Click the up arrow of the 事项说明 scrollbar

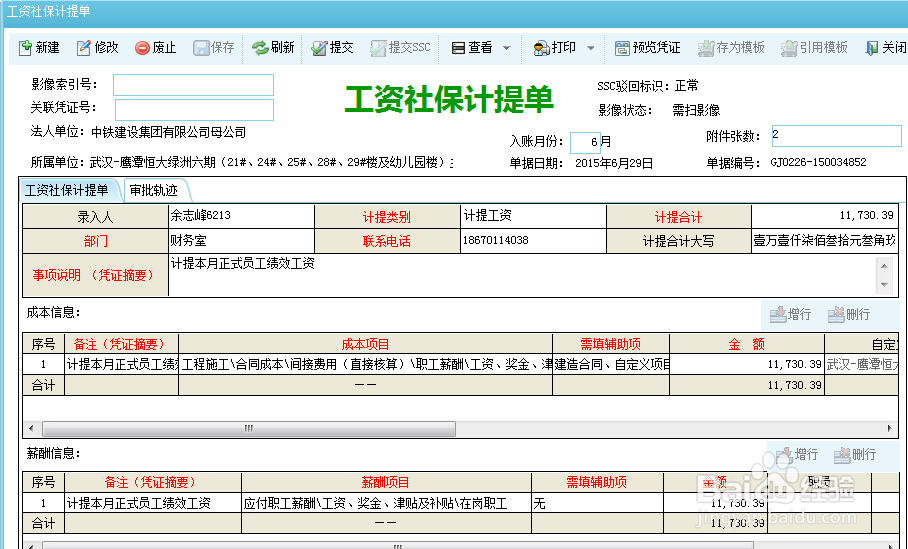(884, 266)
